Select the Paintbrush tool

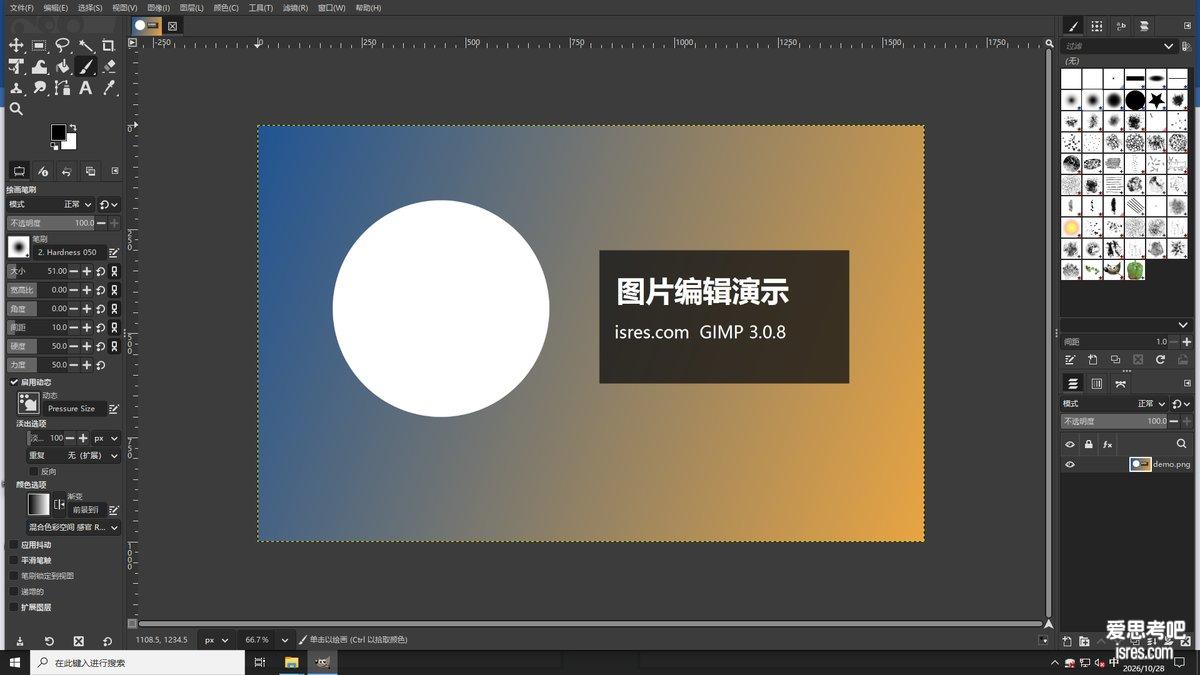pos(86,67)
